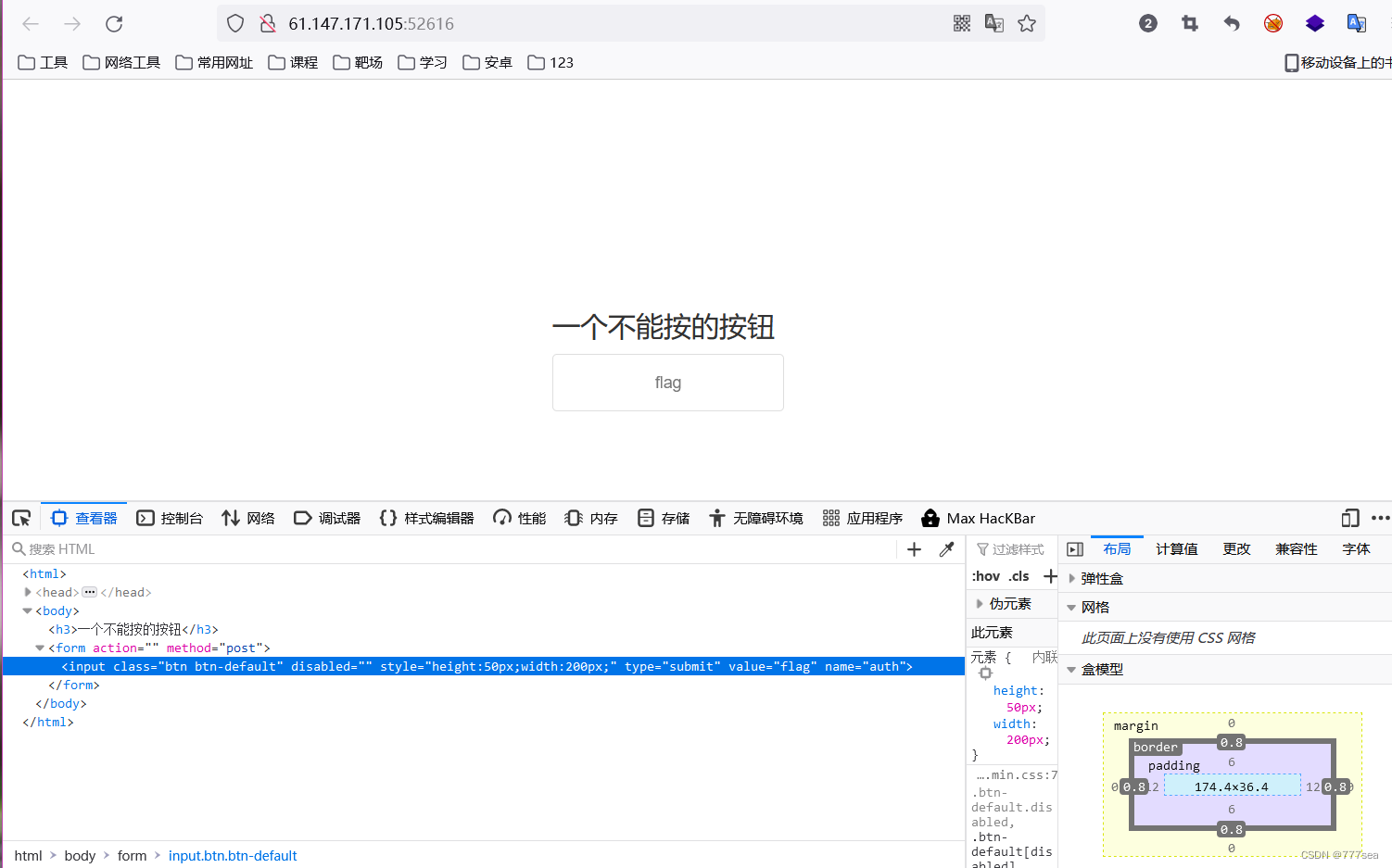The height and width of the screenshot is (868, 1392).
Task: Switch to the 网络 network tab
Action: coord(248,518)
